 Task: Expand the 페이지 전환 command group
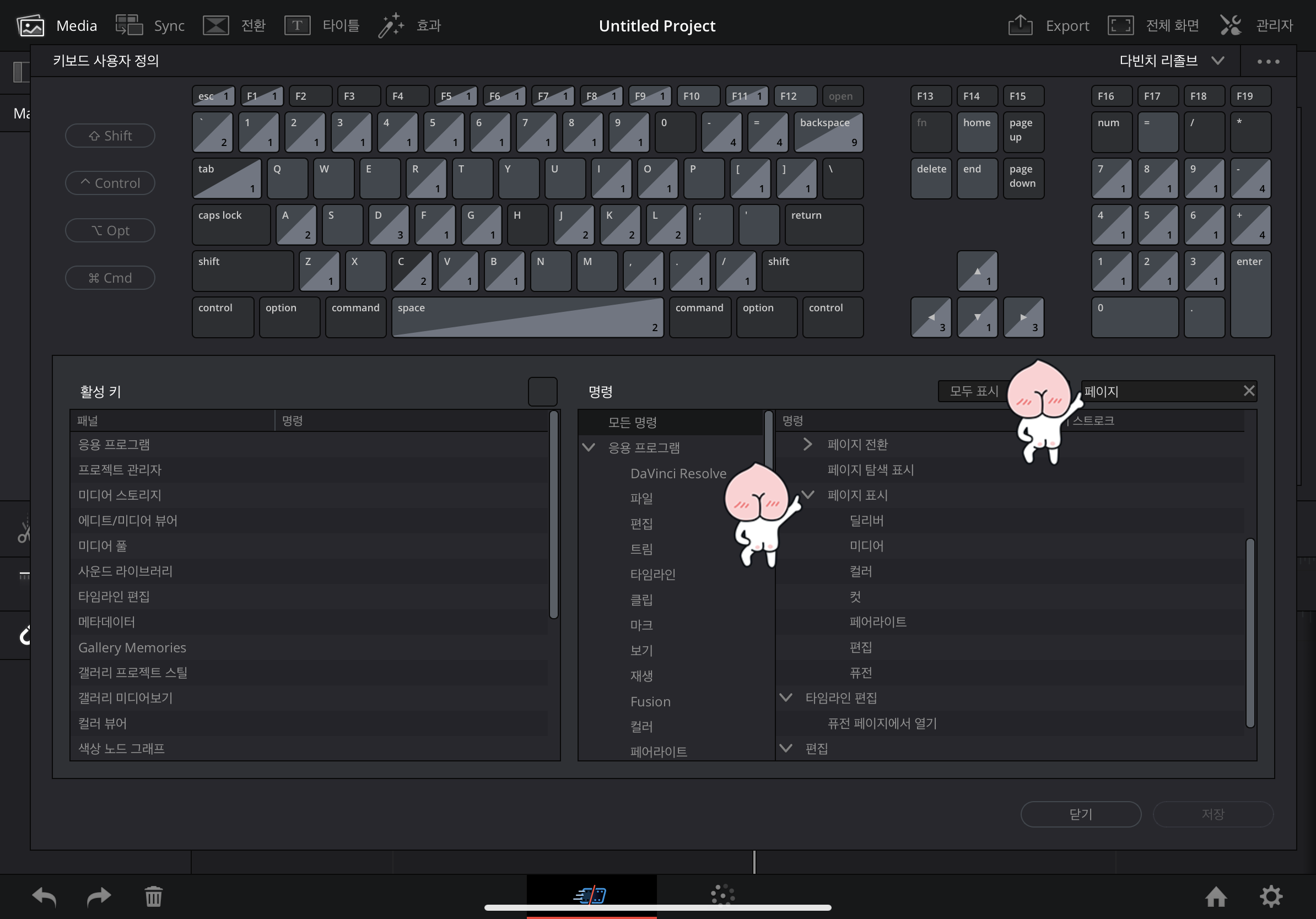pos(807,445)
